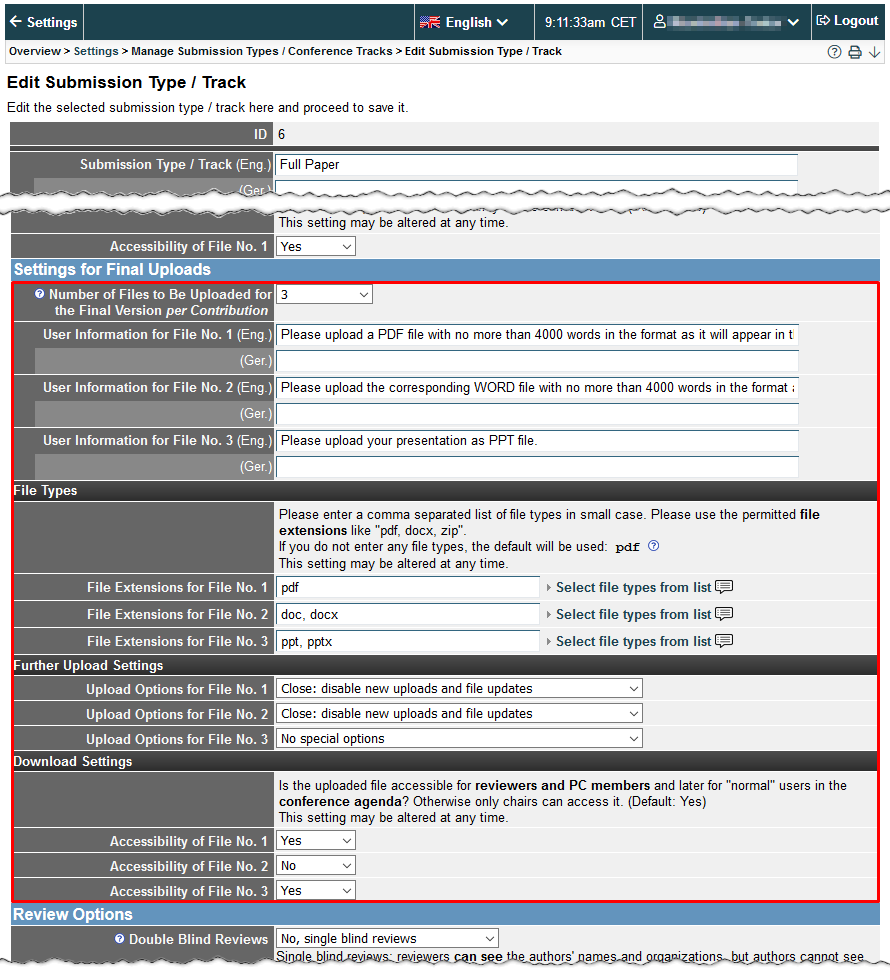Screen dimensions: 890x980
Task: Click the Submission Type / Track (Eng.) field
Action: point(537,165)
